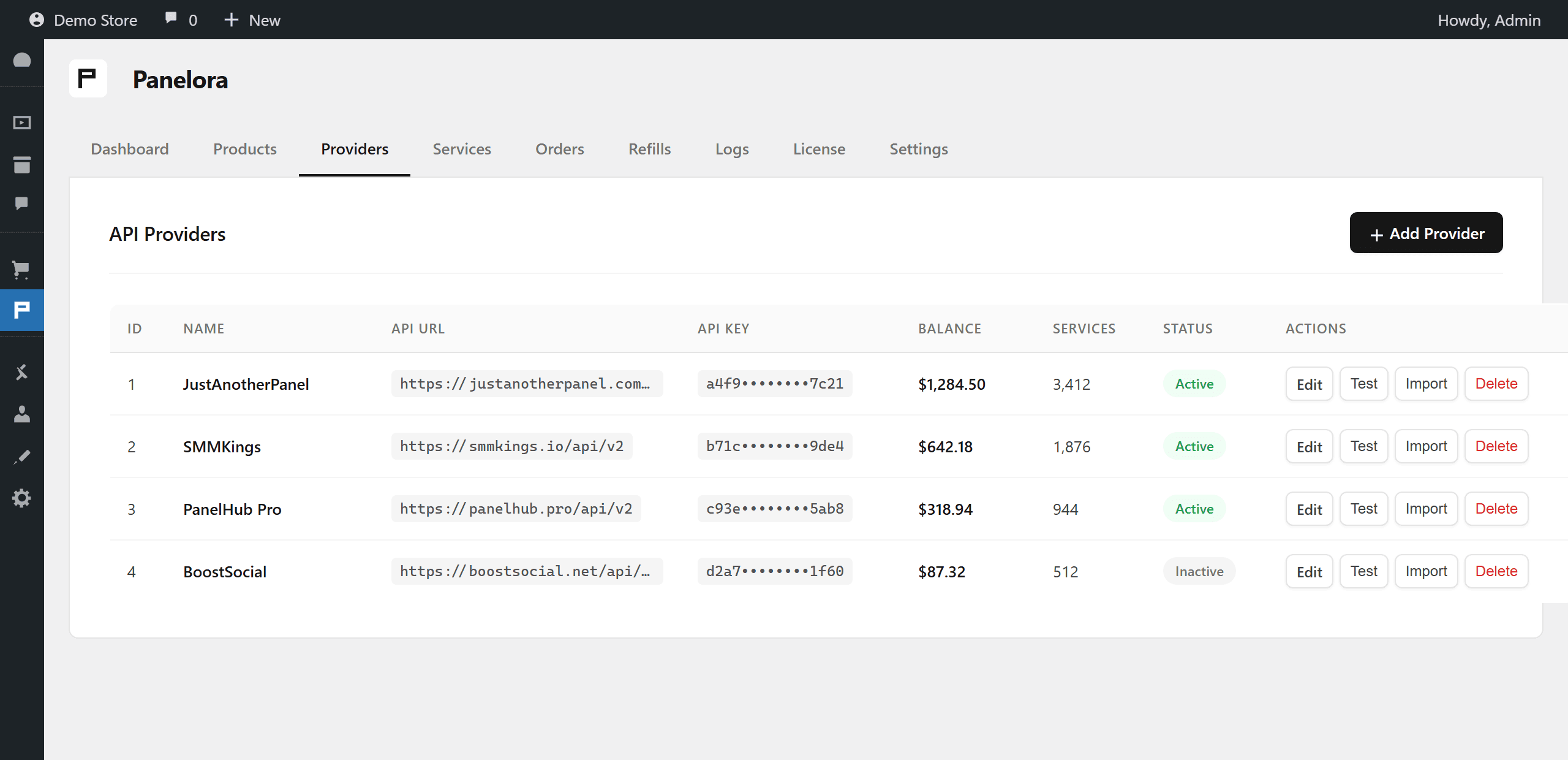Import services from SMMKings
1568x760 pixels.
tap(1426, 447)
